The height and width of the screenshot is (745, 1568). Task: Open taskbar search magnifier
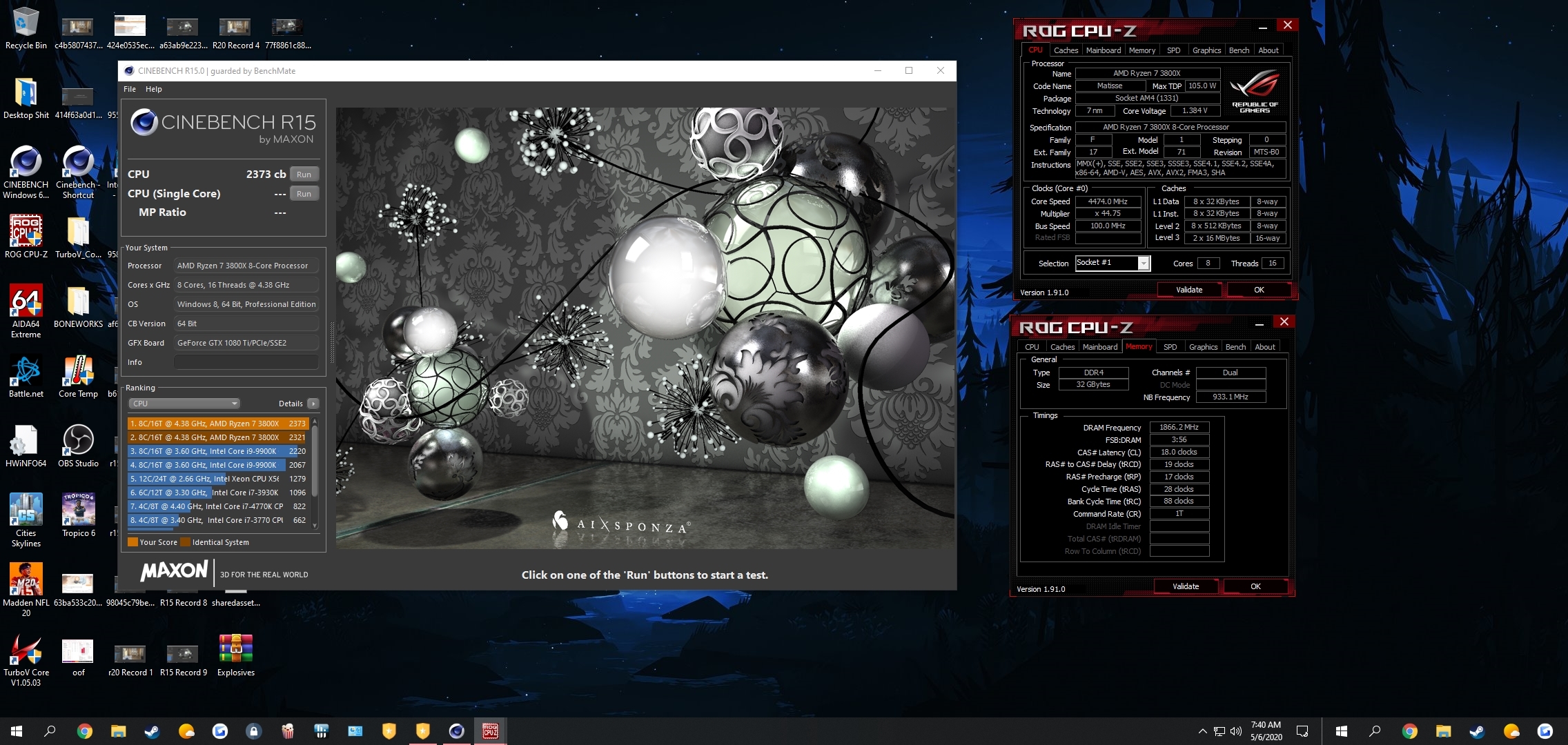click(50, 731)
